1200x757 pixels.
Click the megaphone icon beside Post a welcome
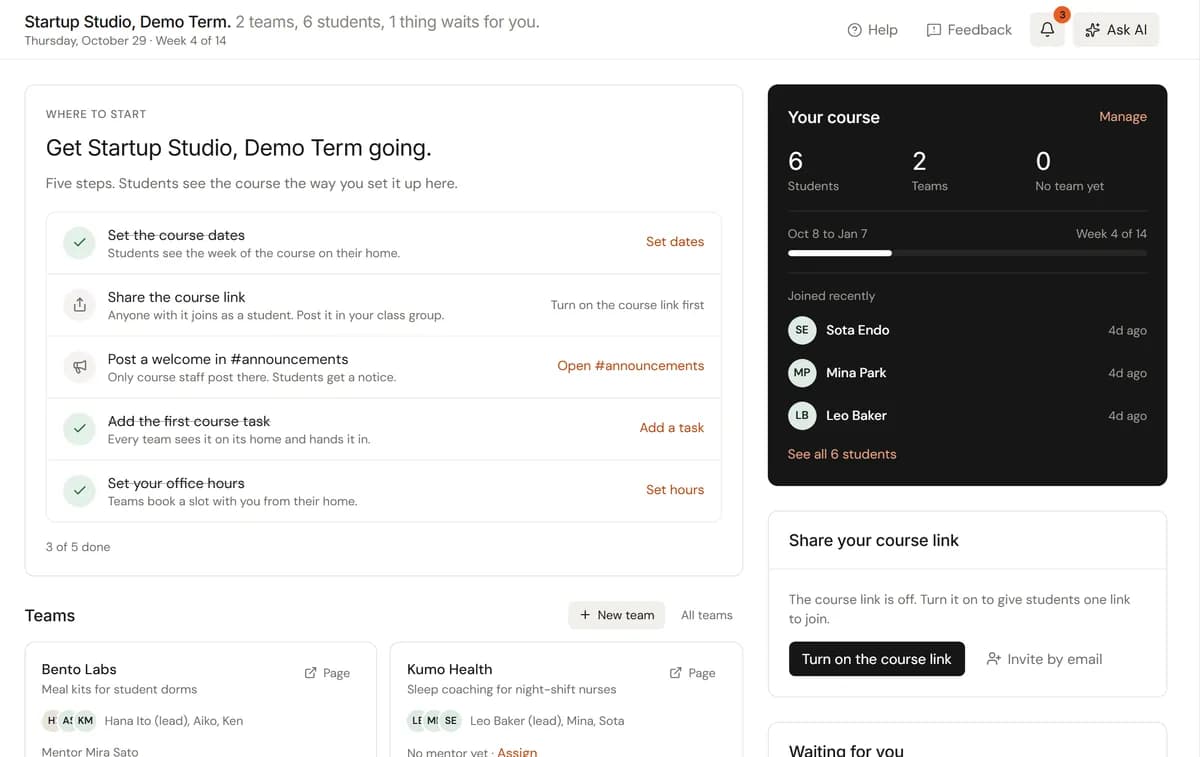pos(79,367)
